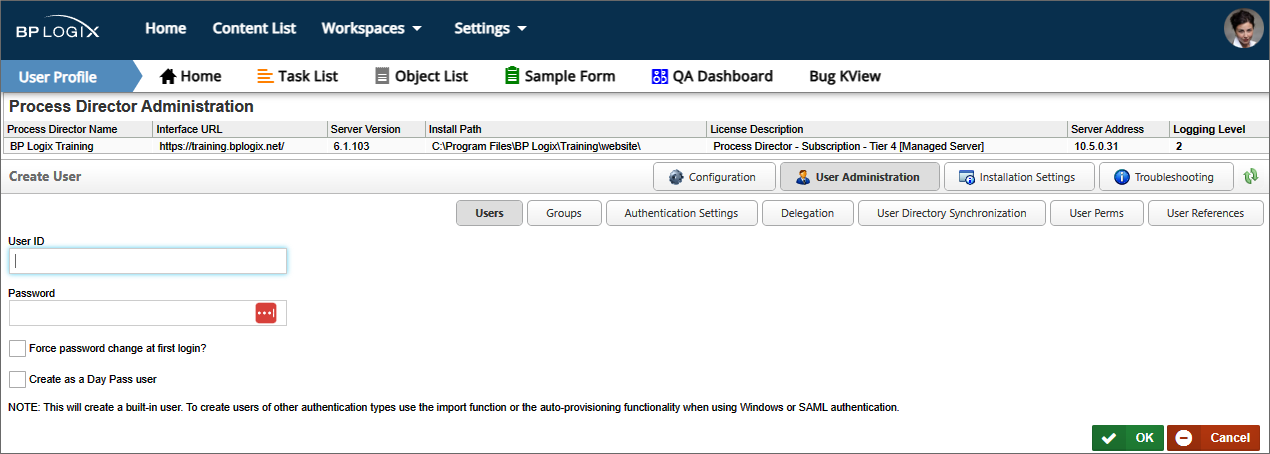Open the Sample Form shortcut
The height and width of the screenshot is (454, 1270).
(x=559, y=76)
